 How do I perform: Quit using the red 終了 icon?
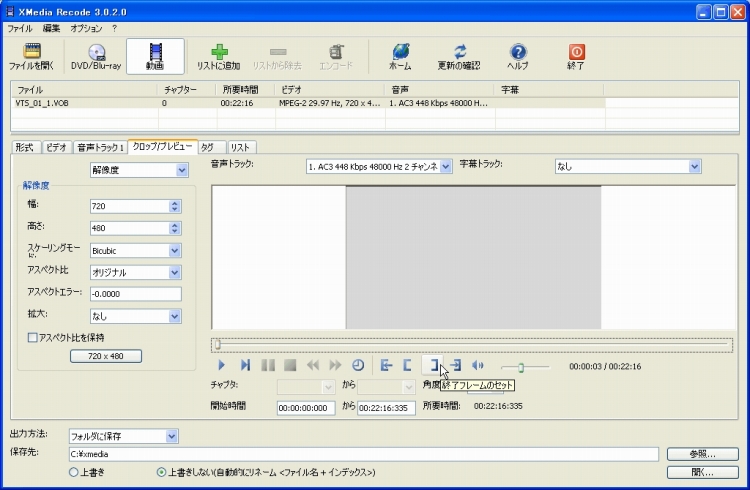(x=576, y=56)
